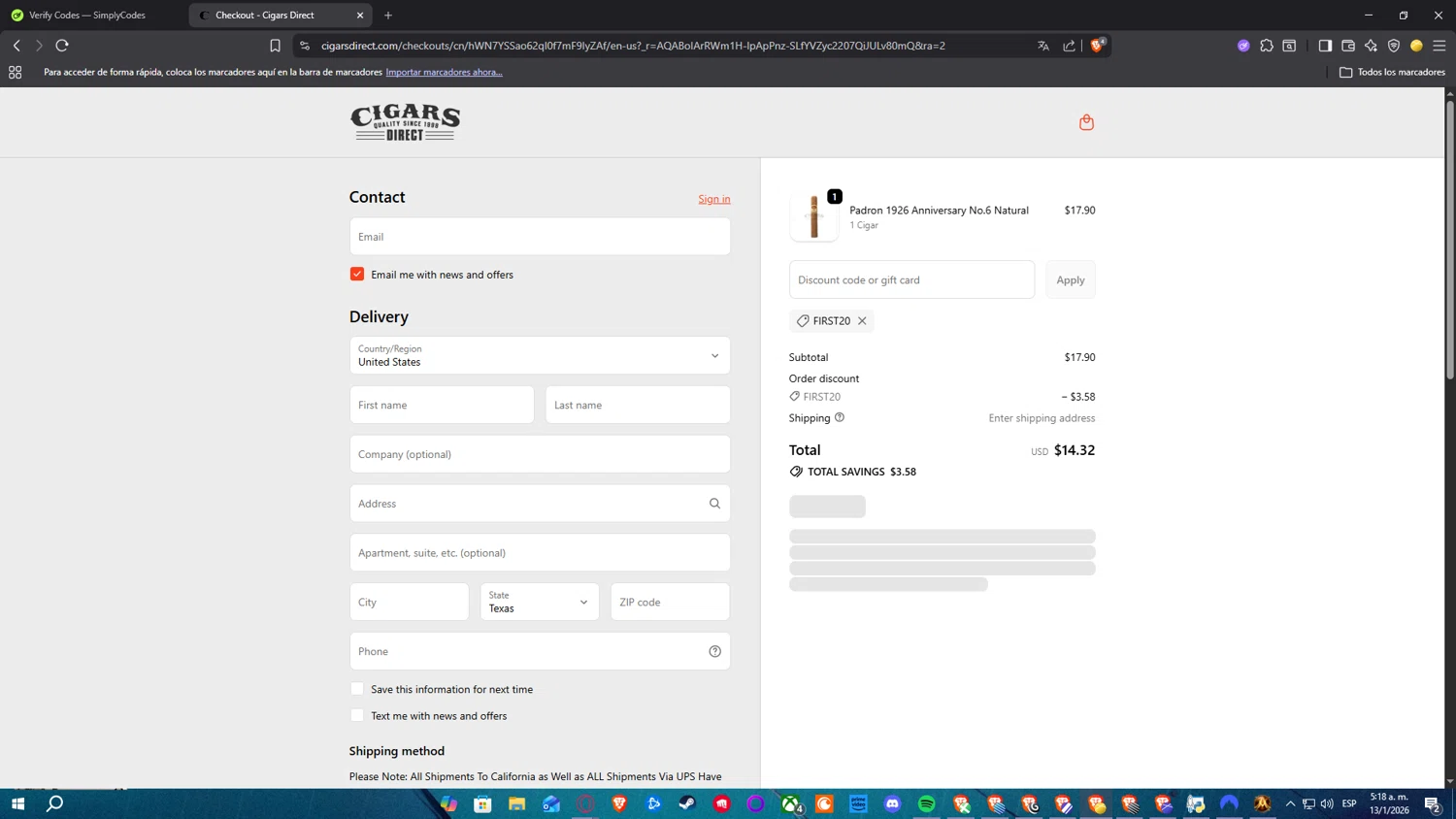Bookmark this page icon in address bar
The width and height of the screenshot is (1456, 819).
tap(275, 46)
